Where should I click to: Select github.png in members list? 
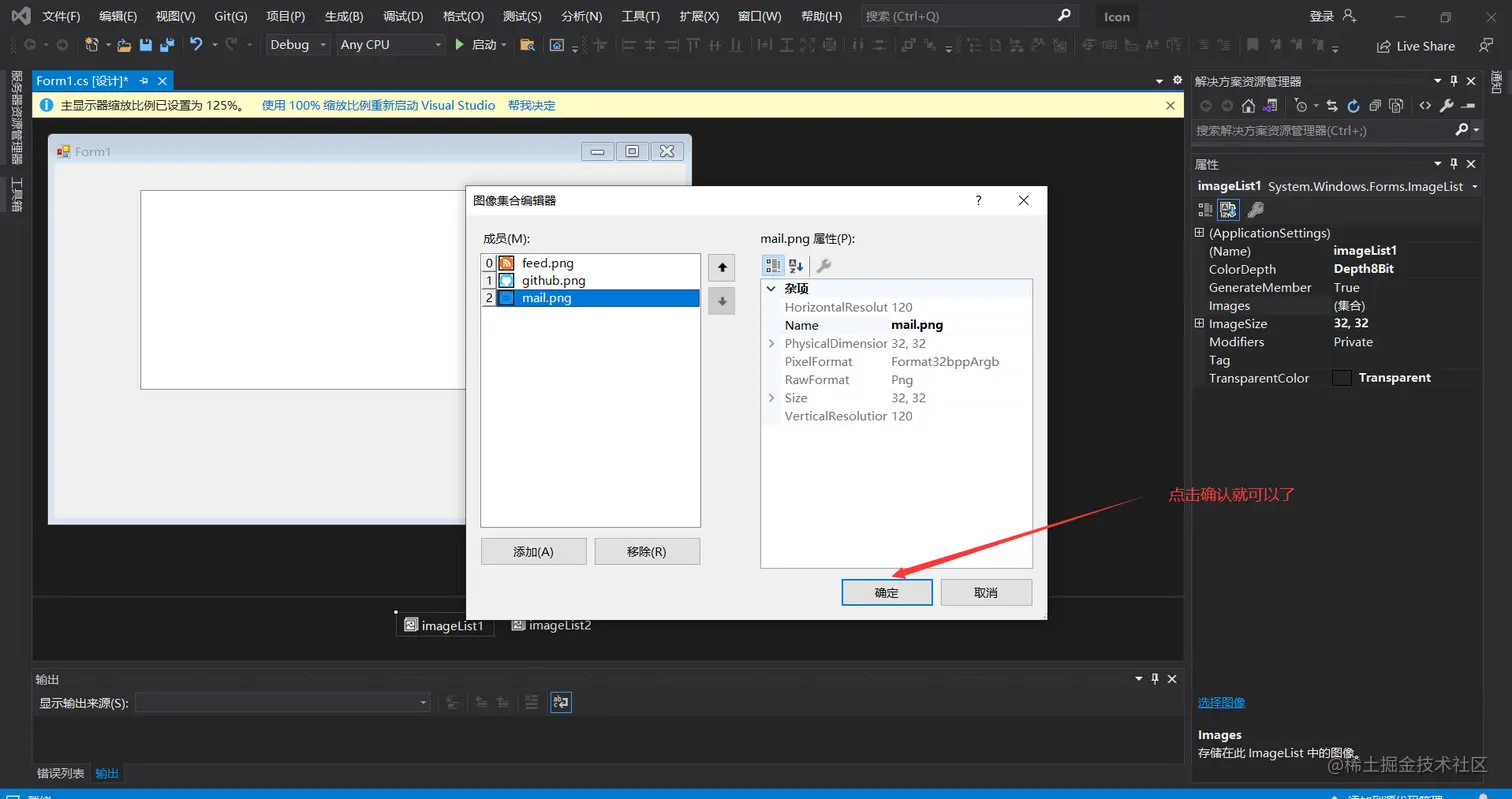pos(590,281)
